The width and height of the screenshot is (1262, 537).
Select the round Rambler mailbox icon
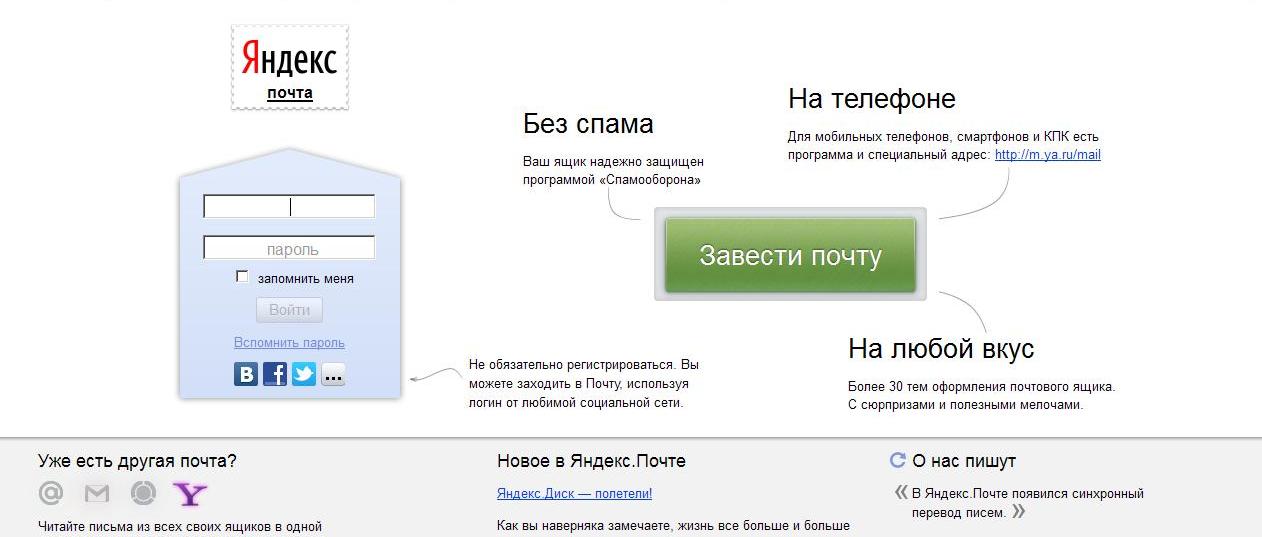coord(144,493)
